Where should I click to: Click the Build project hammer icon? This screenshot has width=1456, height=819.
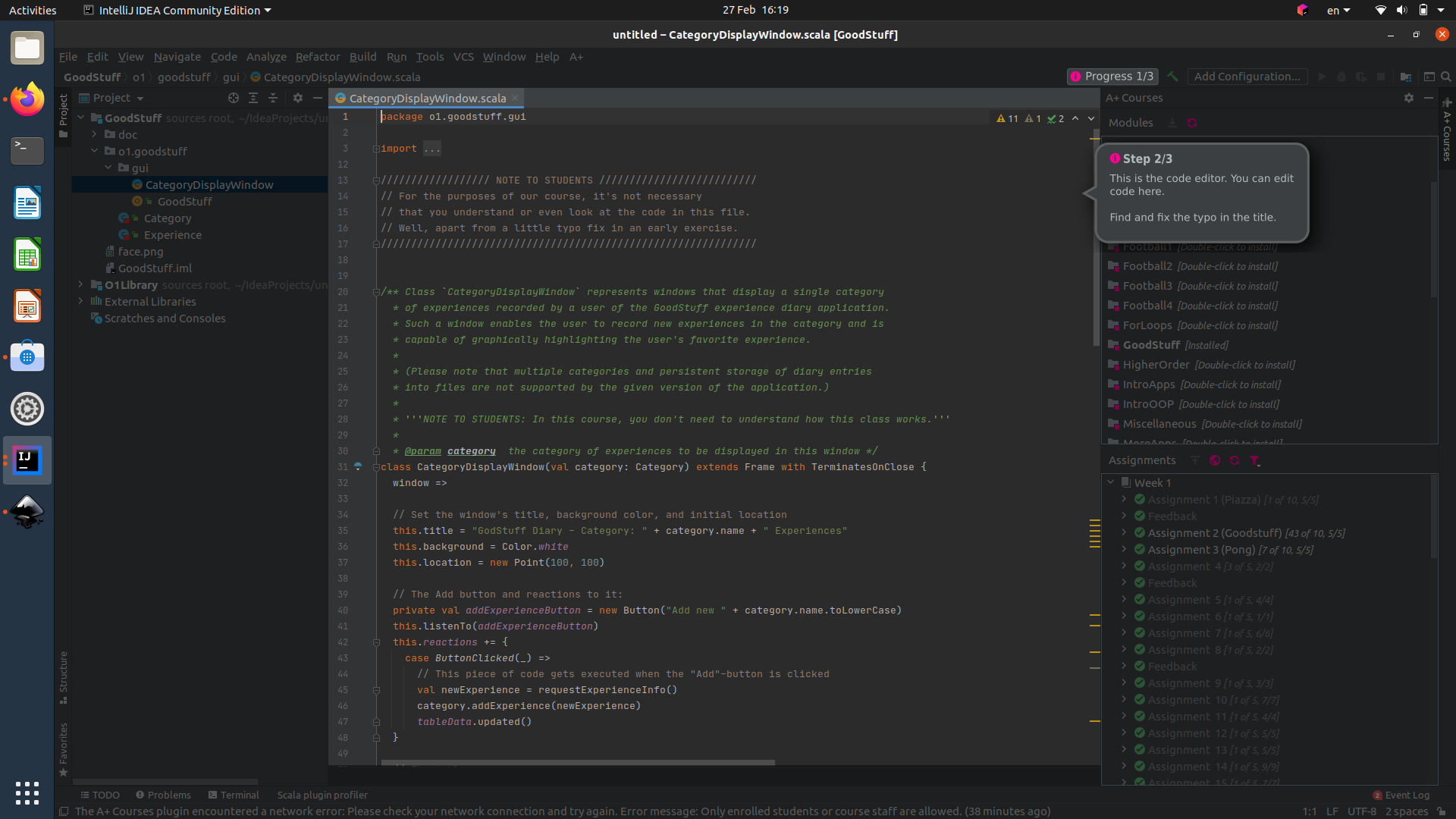tap(1173, 77)
